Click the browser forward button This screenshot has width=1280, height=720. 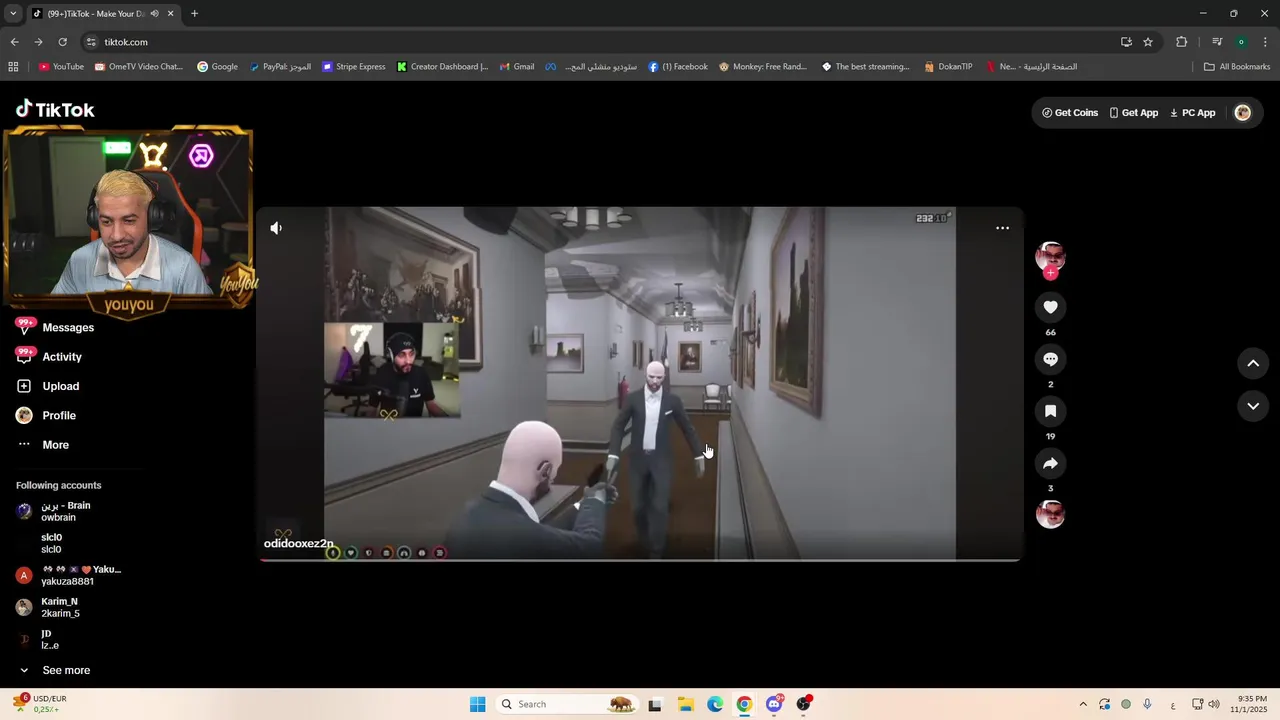(x=38, y=42)
